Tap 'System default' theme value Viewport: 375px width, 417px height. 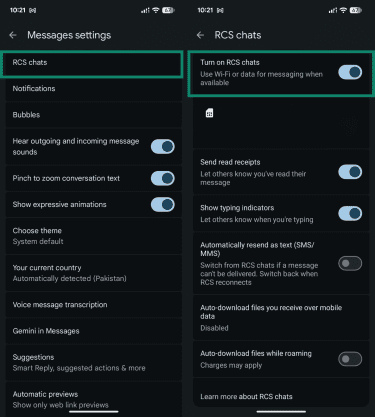click(x=38, y=242)
